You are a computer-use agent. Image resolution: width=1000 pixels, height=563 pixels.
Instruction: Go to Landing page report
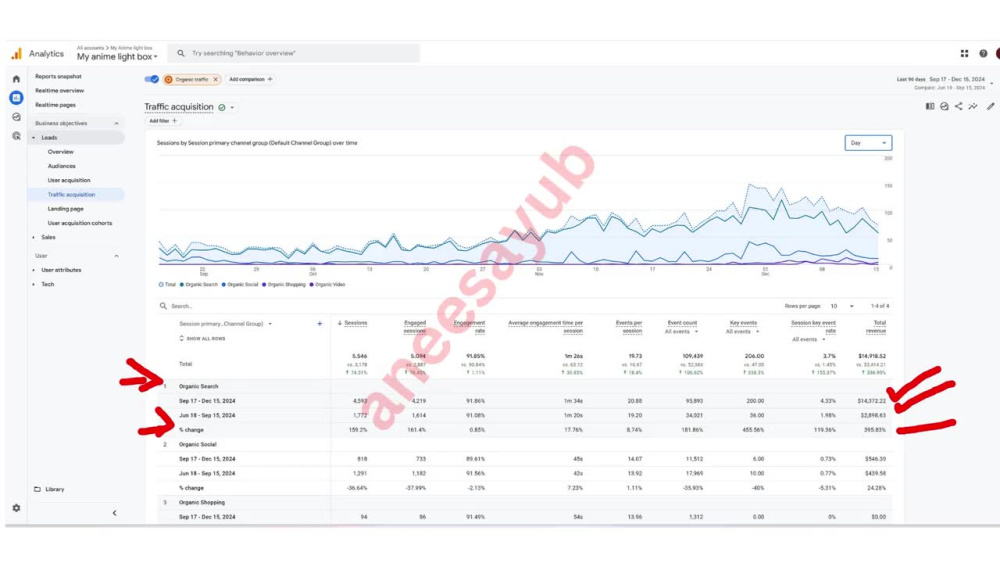tap(66, 208)
